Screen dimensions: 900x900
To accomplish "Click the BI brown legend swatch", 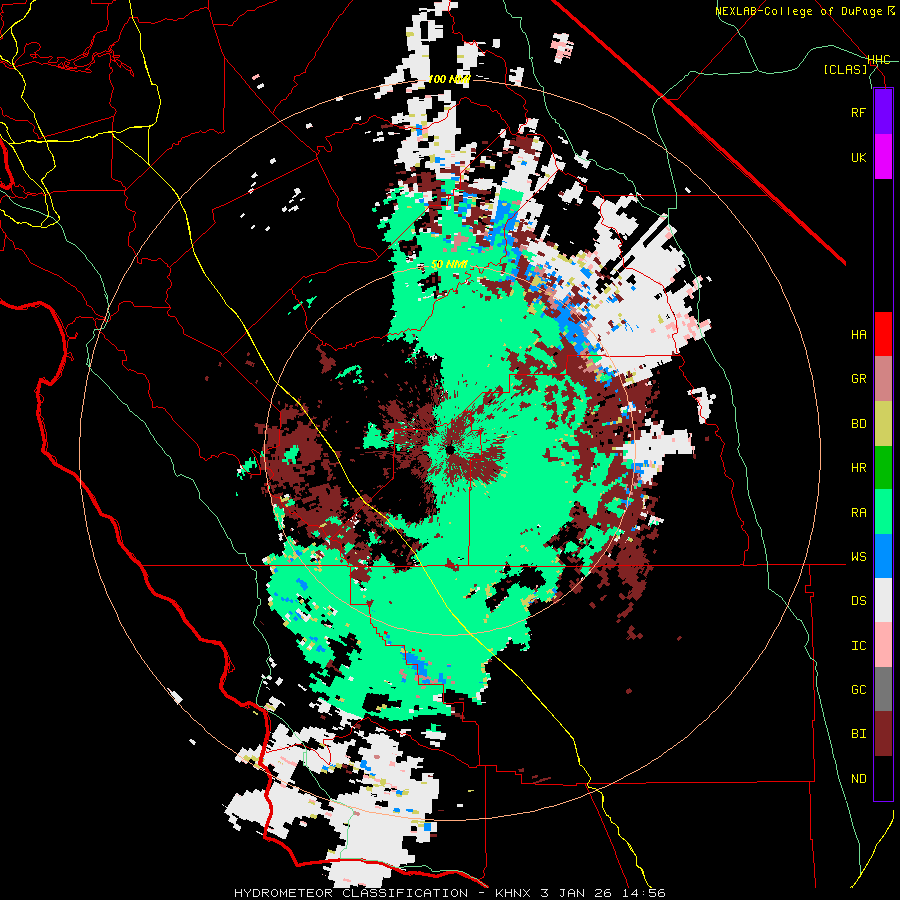I will pos(883,734).
